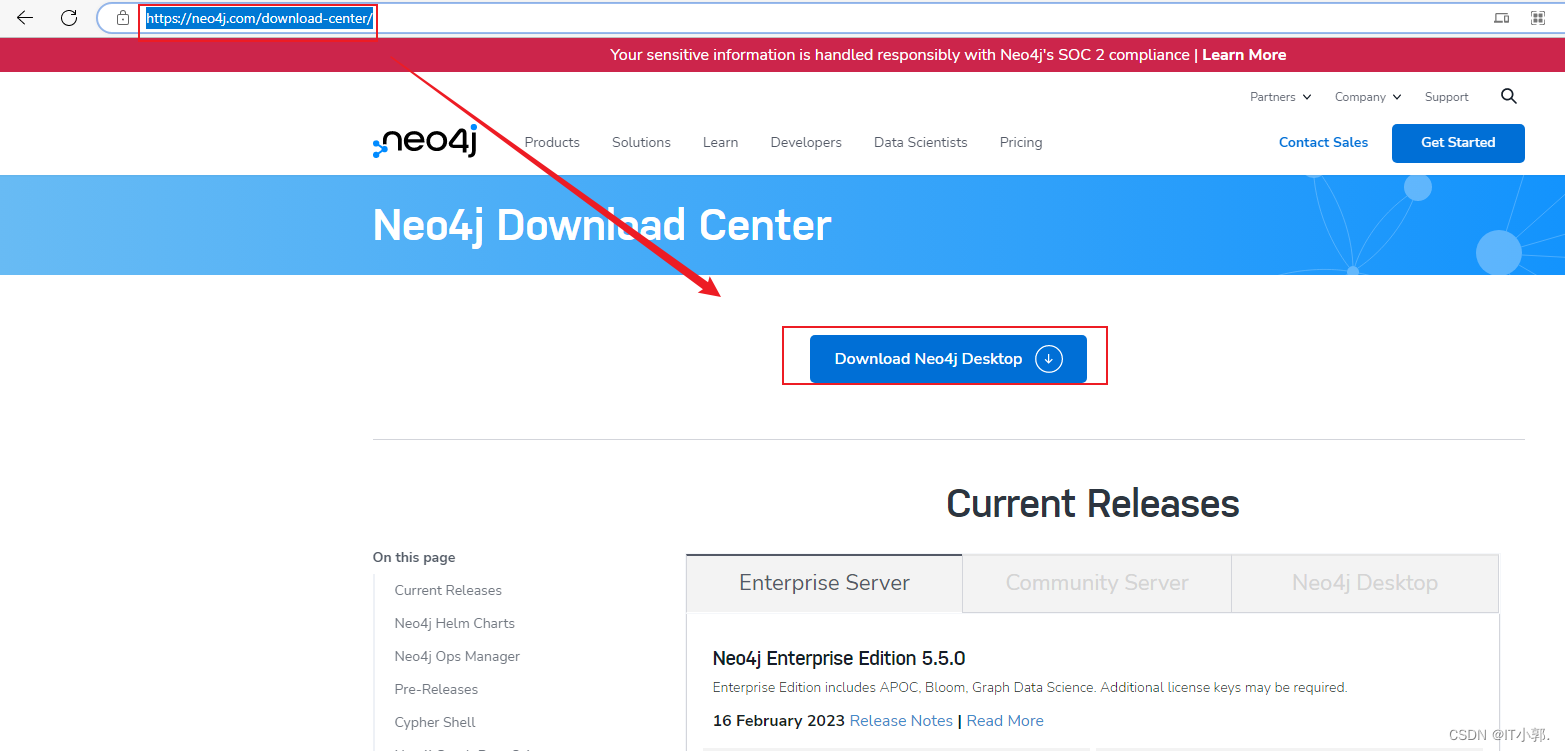Click the Contact Sales link
Viewport: 1565px width, 751px height.
pyautogui.click(x=1323, y=142)
